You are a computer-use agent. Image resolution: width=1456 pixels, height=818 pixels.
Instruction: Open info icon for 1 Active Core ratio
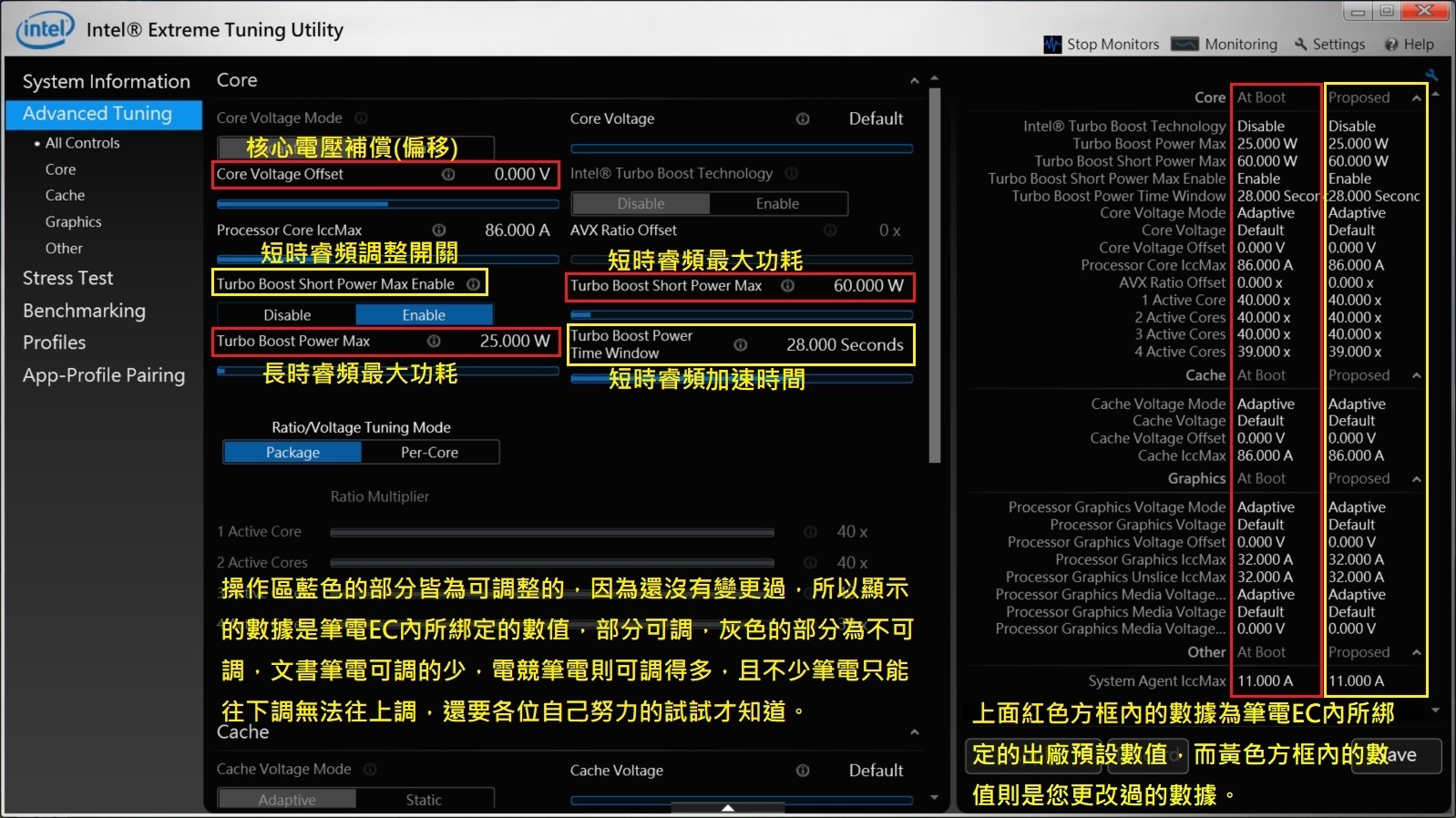811,531
